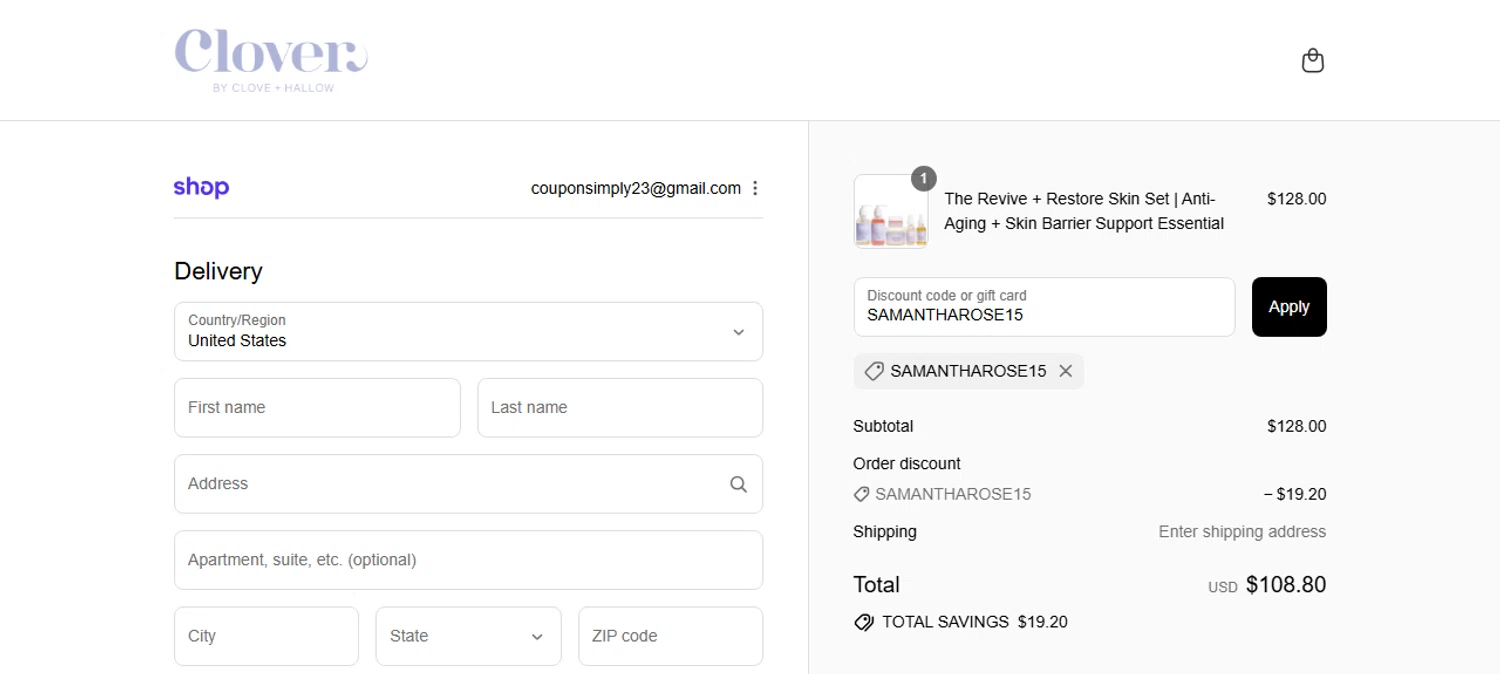
Task: Remove the SAMANTHAROSE15 discount tag
Action: coord(1066,371)
